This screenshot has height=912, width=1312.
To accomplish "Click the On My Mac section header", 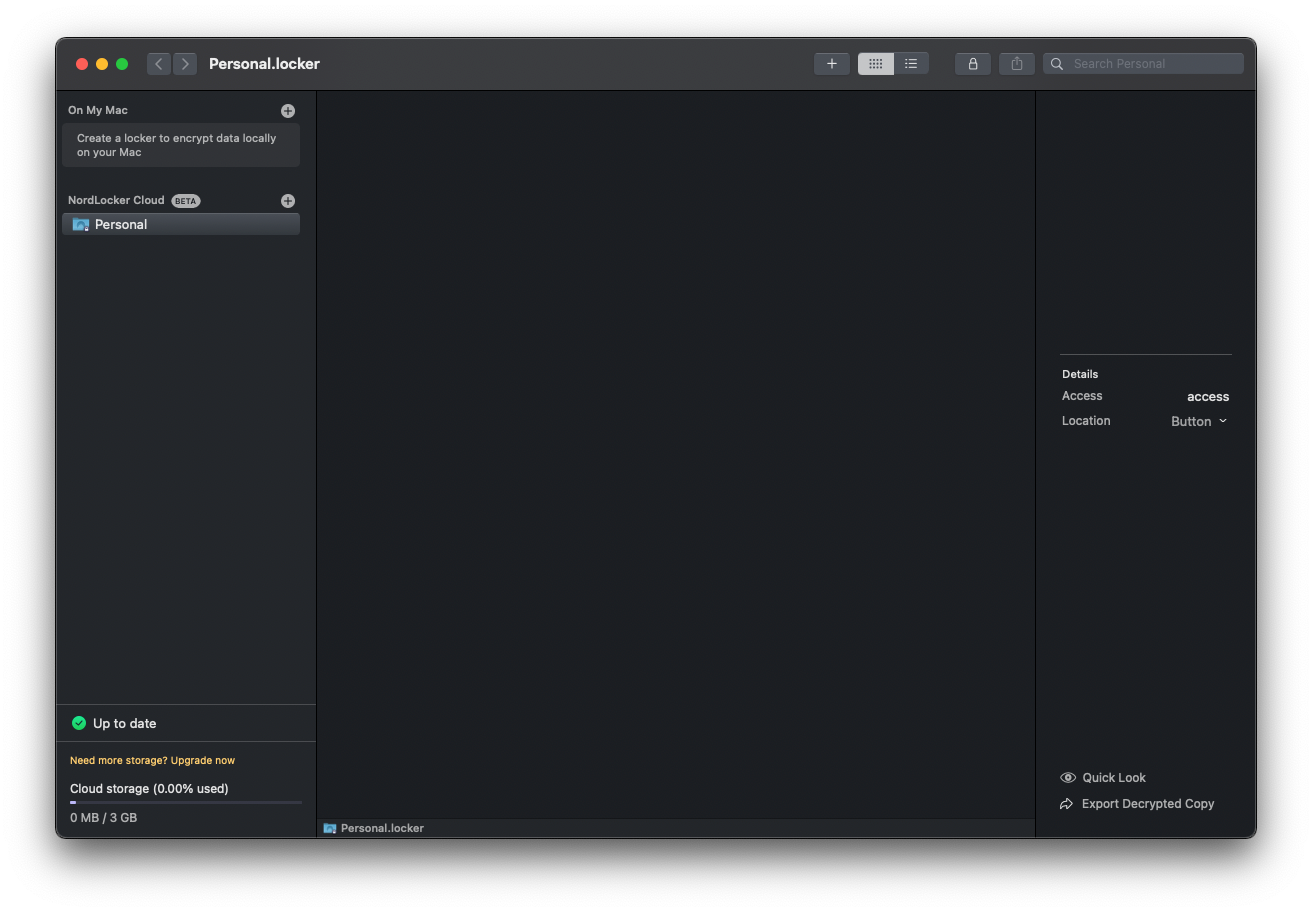I will click(x=98, y=111).
